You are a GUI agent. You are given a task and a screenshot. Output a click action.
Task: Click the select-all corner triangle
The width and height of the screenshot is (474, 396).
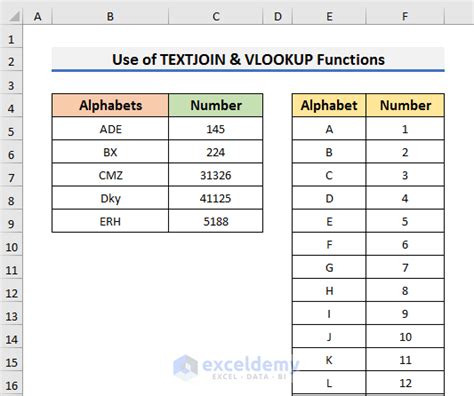pos(14,16)
